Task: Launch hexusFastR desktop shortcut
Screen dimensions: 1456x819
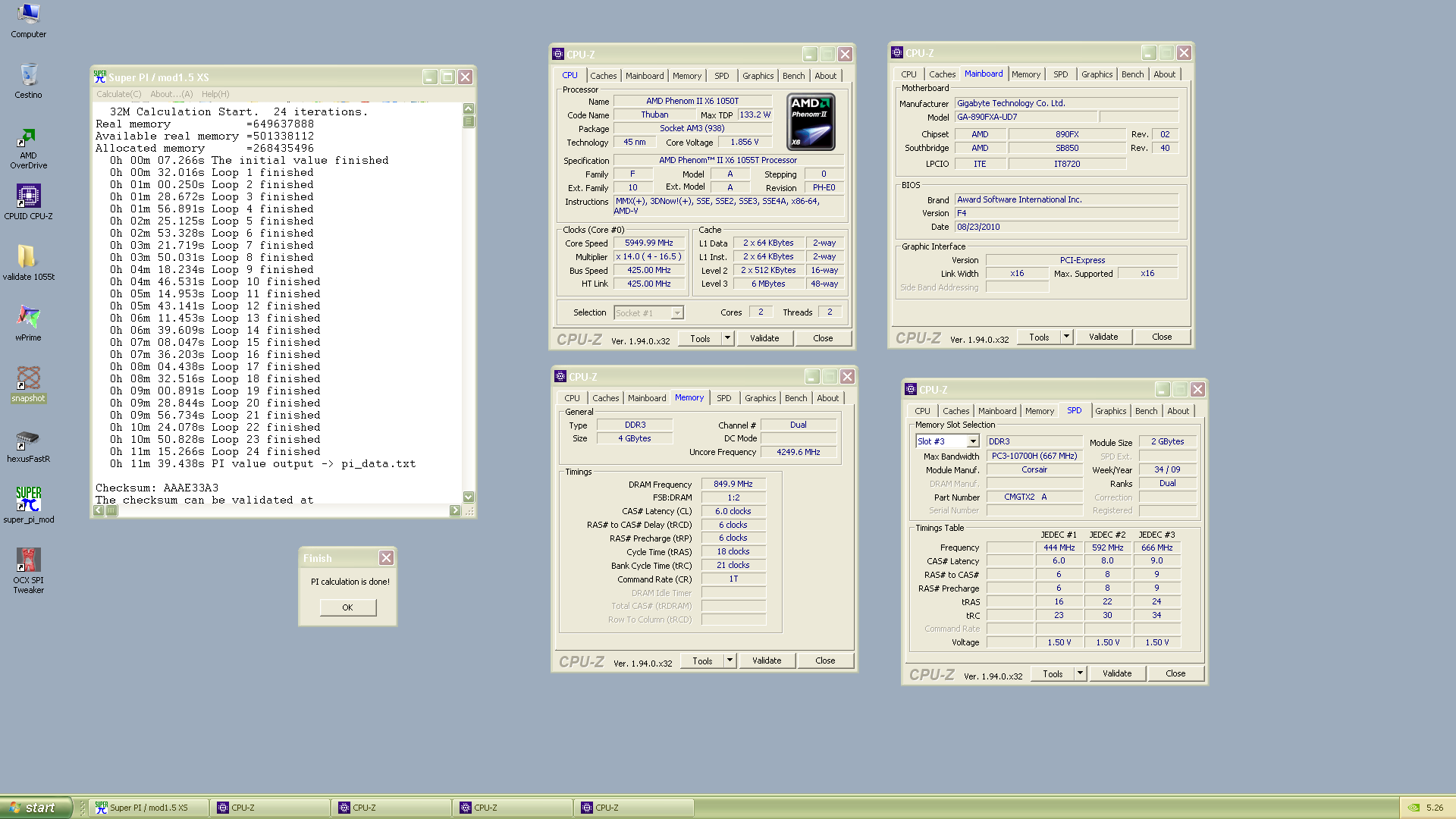Action: click(x=28, y=444)
